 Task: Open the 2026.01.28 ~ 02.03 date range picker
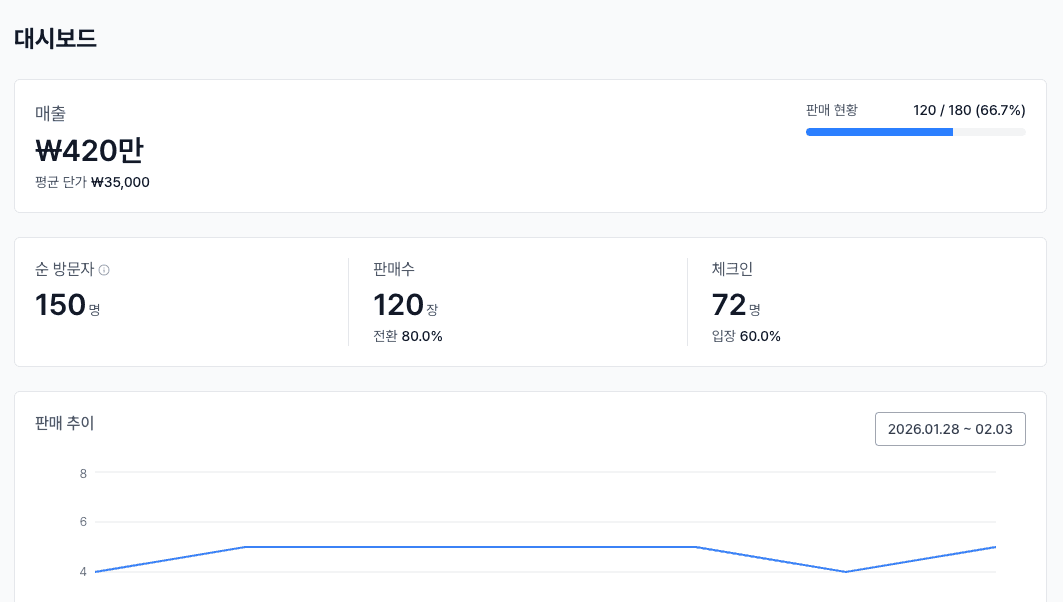coord(950,429)
